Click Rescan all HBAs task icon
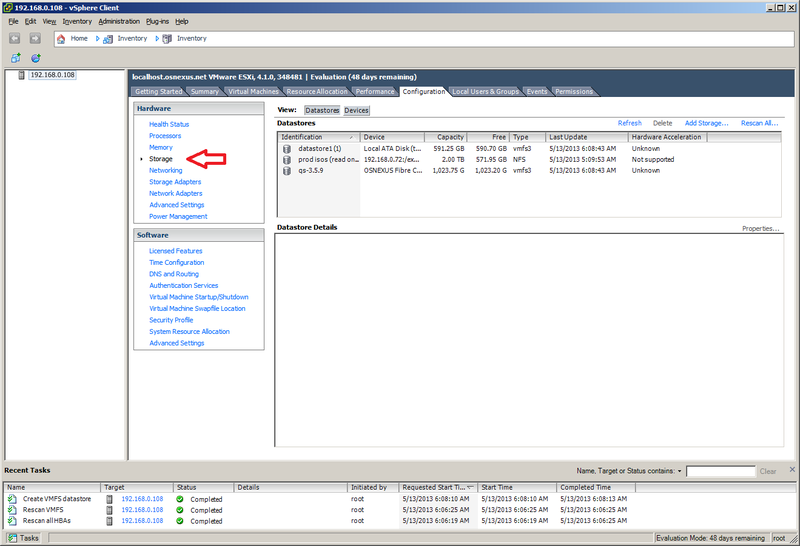The height and width of the screenshot is (546, 800). pyautogui.click(x=12, y=521)
